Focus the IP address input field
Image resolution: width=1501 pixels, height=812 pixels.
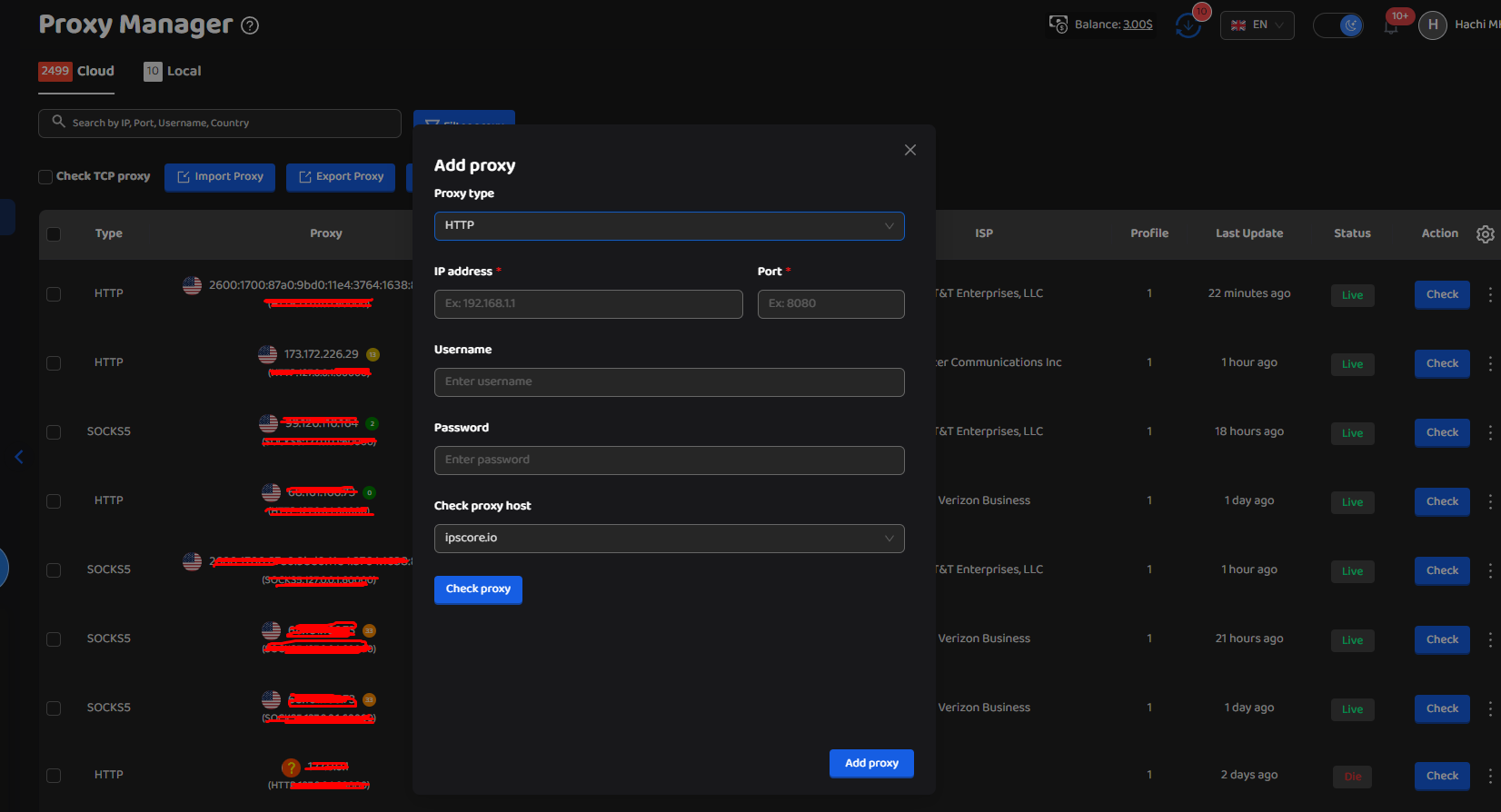pyautogui.click(x=588, y=304)
